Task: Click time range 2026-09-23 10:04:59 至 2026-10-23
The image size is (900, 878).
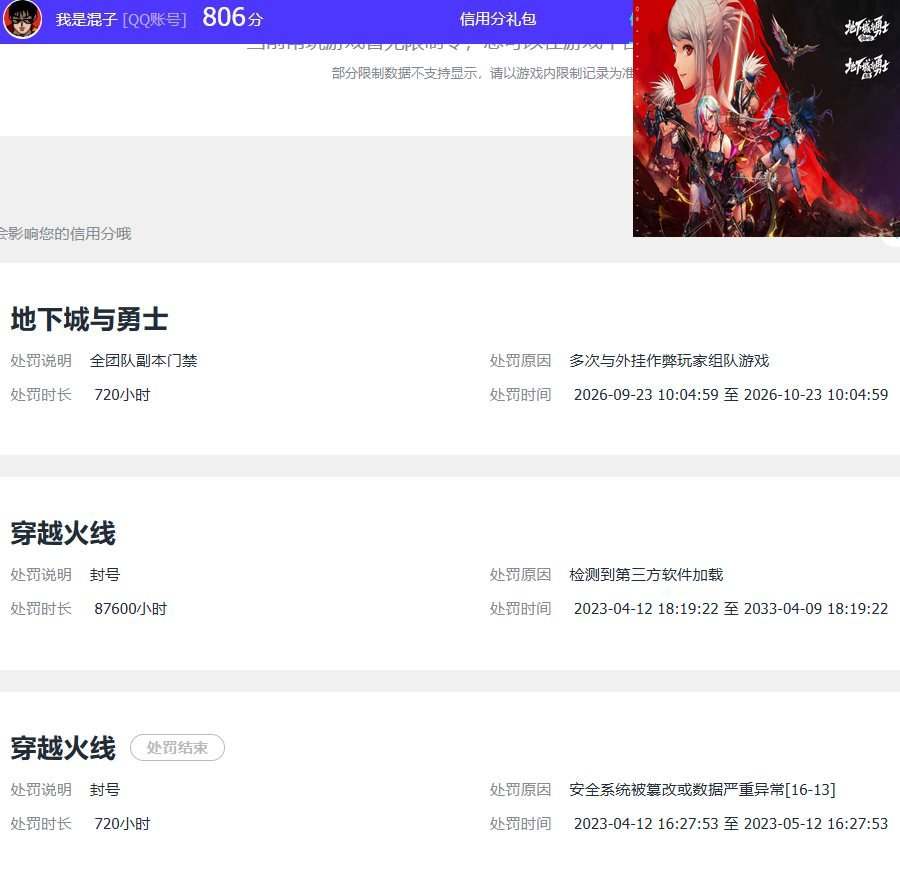Action: pyautogui.click(x=731, y=395)
